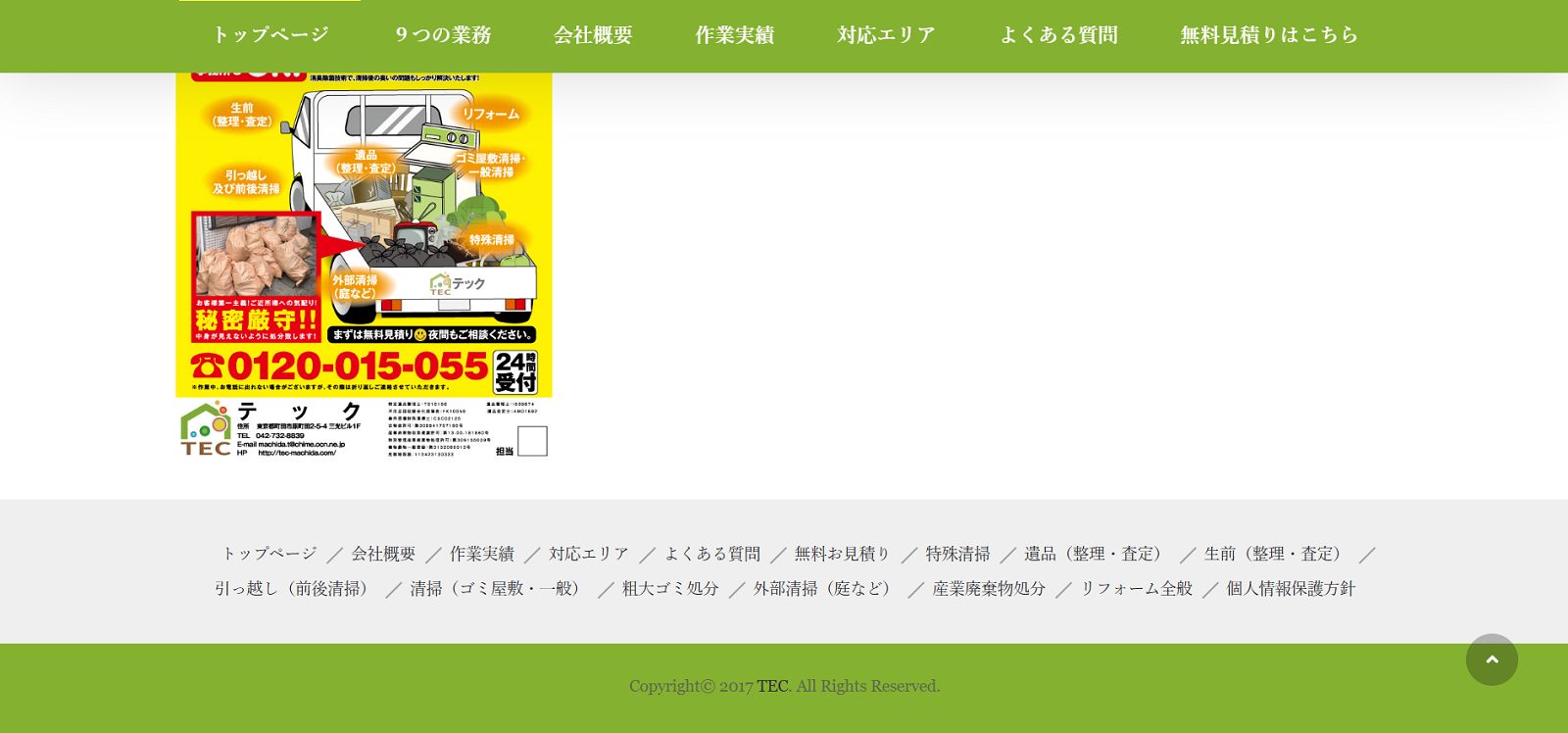The image size is (1568, 733).
Task: Select footer link リフォーム全般
Action: point(1136,588)
